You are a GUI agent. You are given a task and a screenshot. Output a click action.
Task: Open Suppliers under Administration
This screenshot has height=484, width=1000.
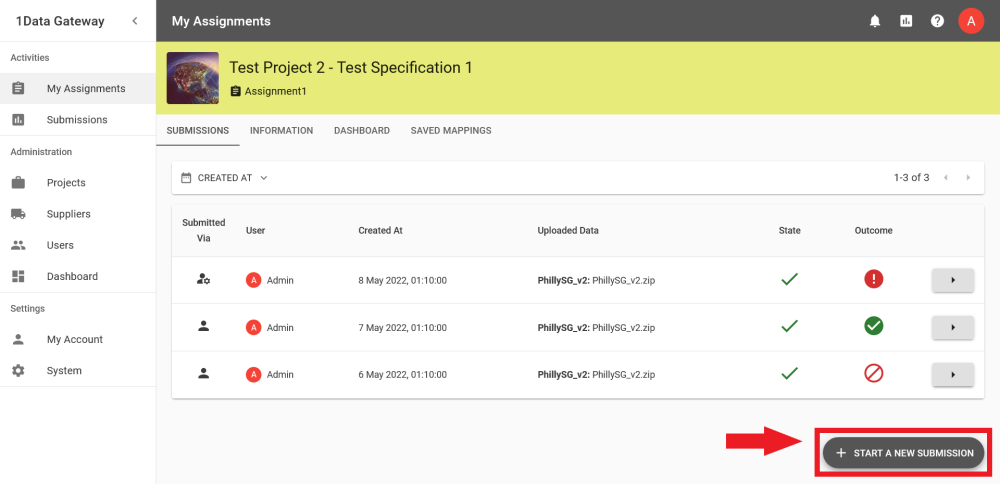(78, 214)
